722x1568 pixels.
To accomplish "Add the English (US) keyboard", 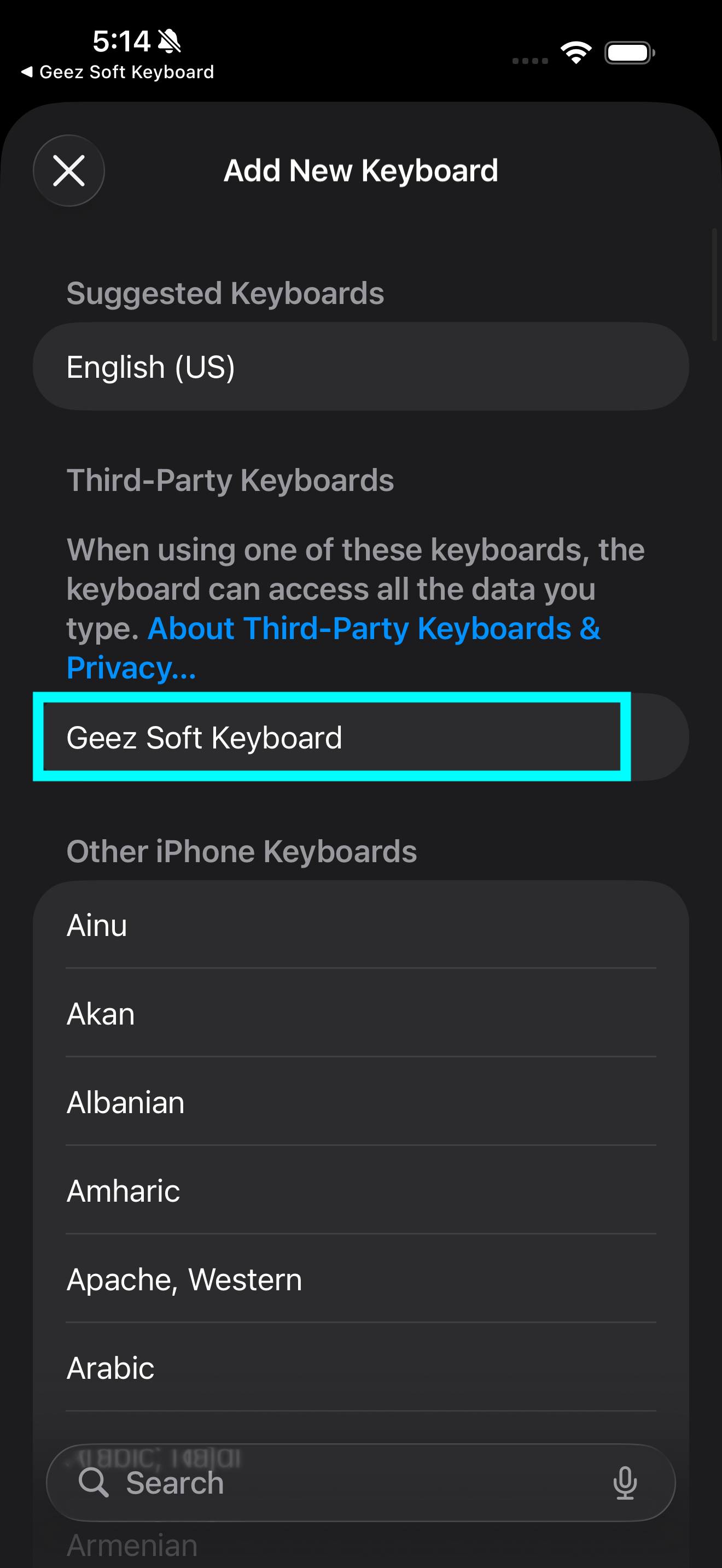I will coord(360,366).
